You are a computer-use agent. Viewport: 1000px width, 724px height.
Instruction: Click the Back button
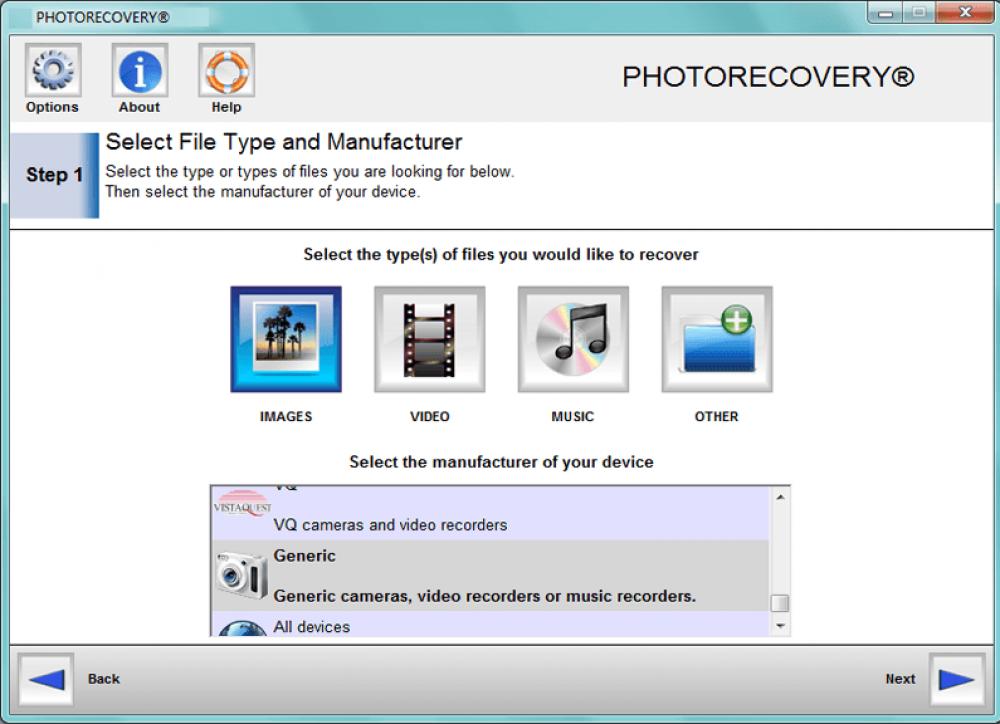click(x=45, y=679)
